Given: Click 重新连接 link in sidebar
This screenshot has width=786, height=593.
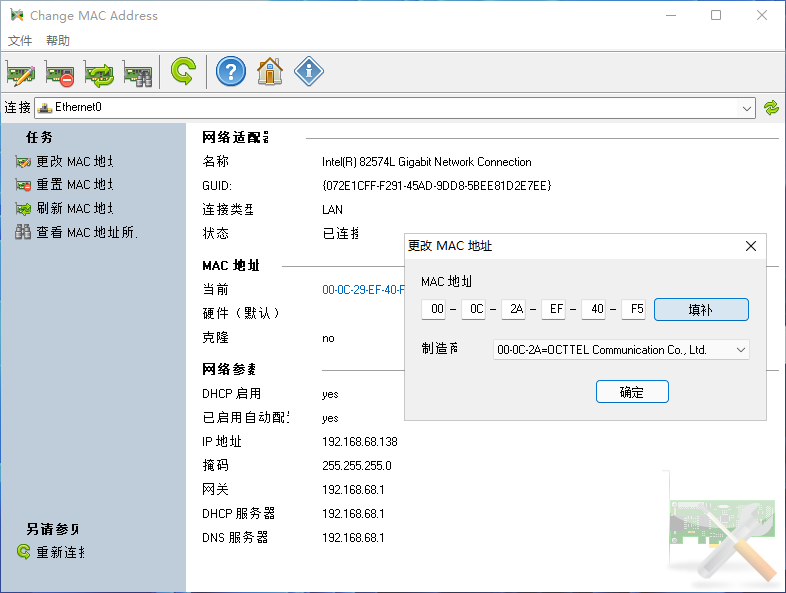Looking at the screenshot, I should 60,552.
